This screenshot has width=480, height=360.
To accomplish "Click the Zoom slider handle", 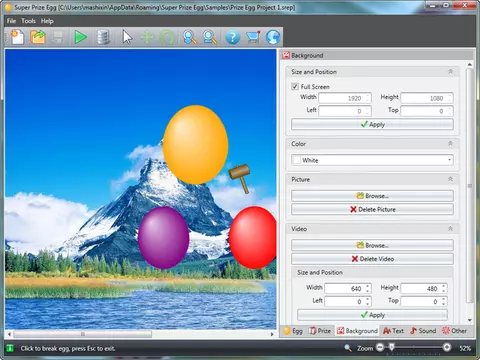I will [392, 348].
